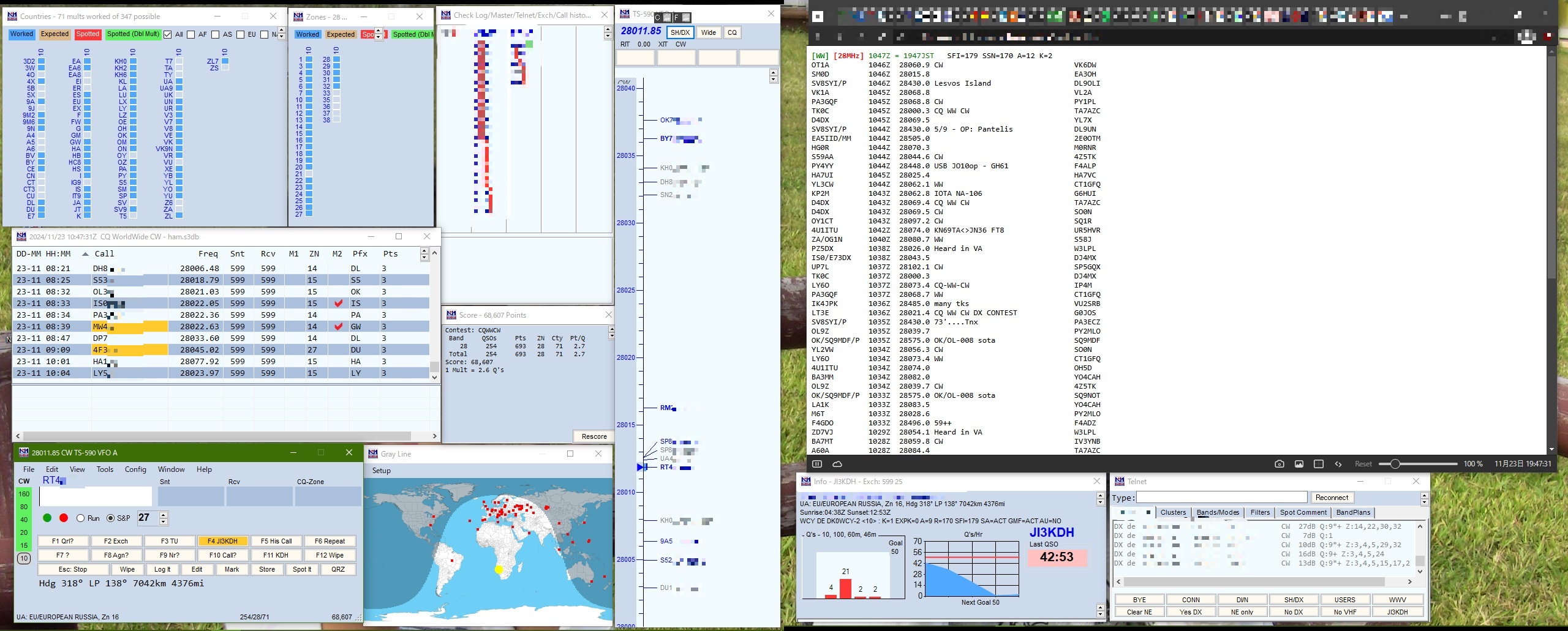Switch to the Clusters tab in Telnet window
The height and width of the screenshot is (631, 1568).
pyautogui.click(x=1173, y=513)
